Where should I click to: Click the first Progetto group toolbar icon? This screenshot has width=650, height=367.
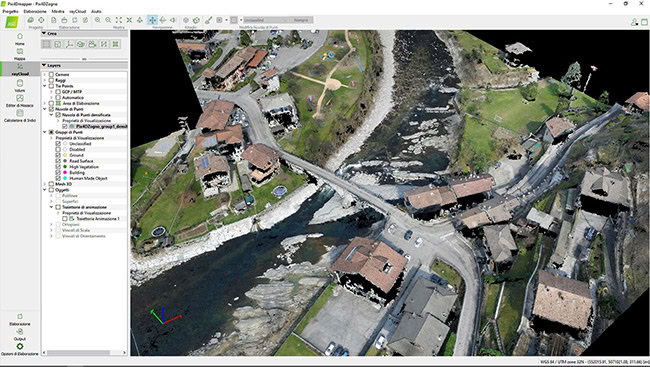pyautogui.click(x=31, y=20)
